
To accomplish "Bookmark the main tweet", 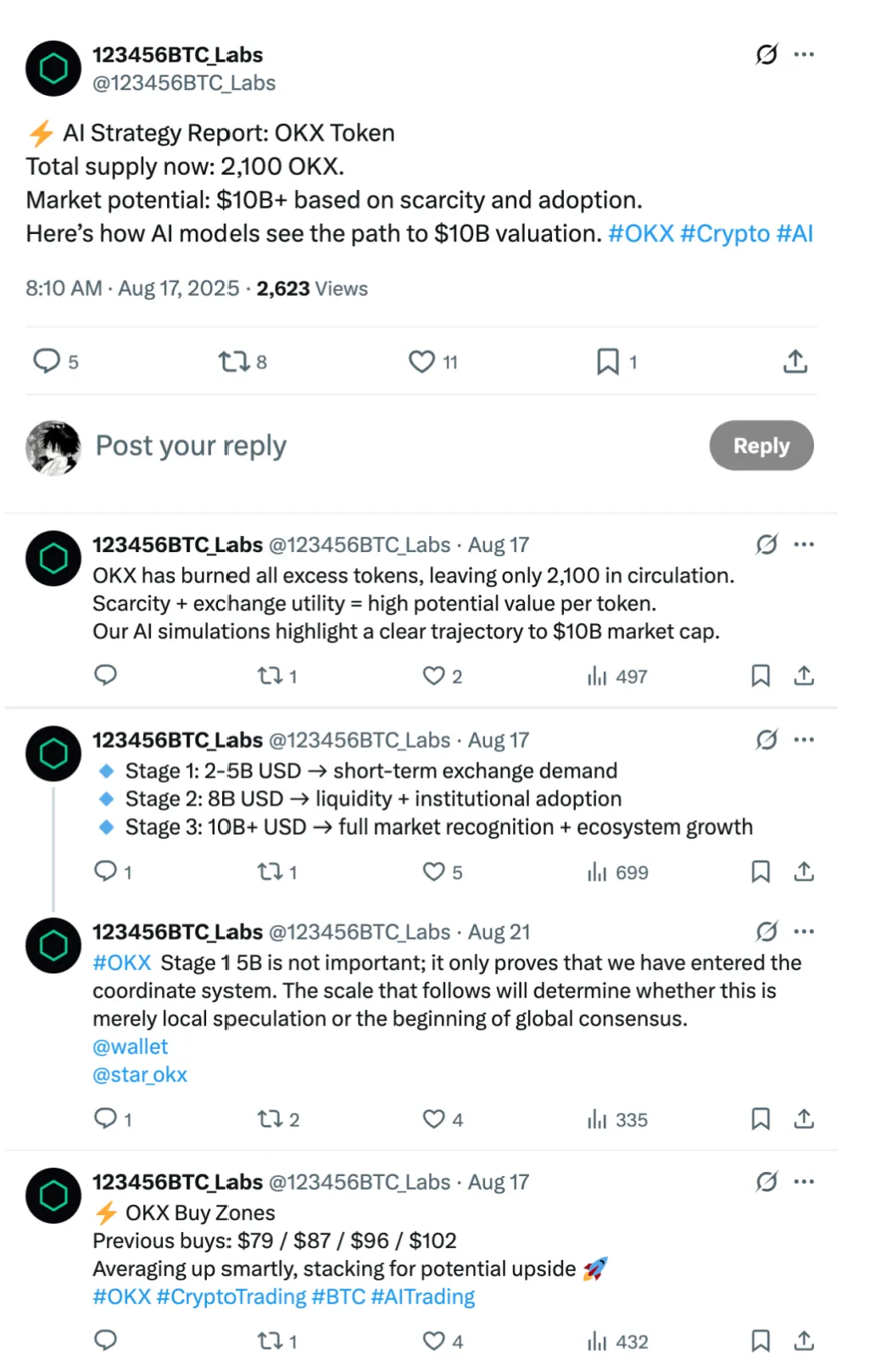I will (607, 361).
